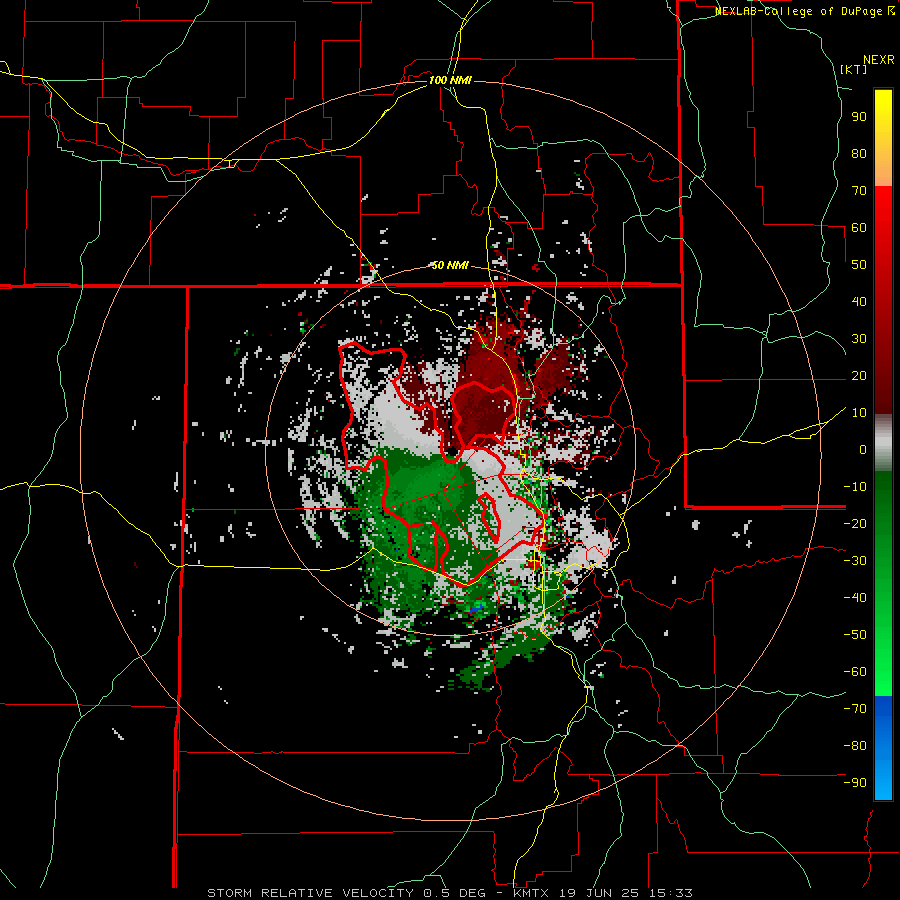This screenshot has width=900, height=900.
Task: Select the positive "60" velocity scale value
Action: click(859, 228)
